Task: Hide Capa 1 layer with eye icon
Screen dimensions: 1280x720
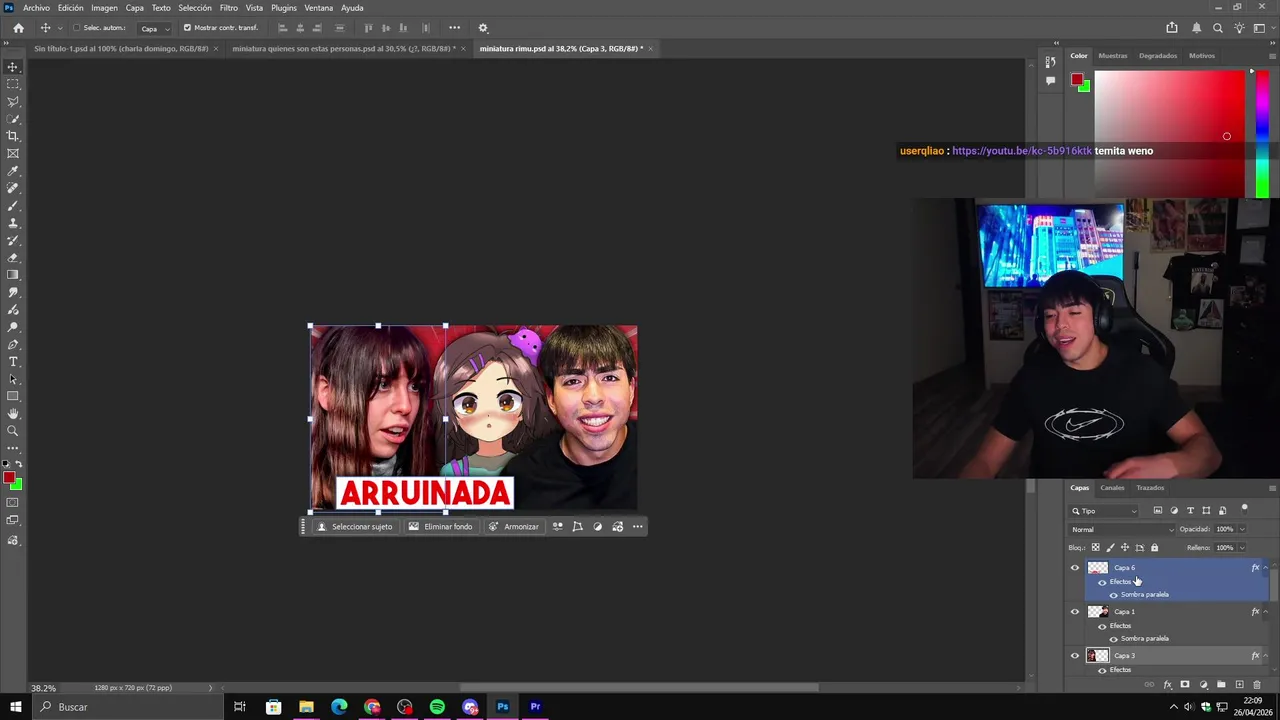Action: coord(1075,612)
